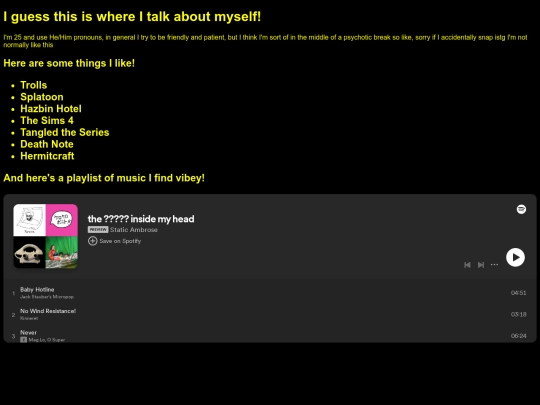540x405 pixels.
Task: Play the track Never
Action: click(270, 335)
